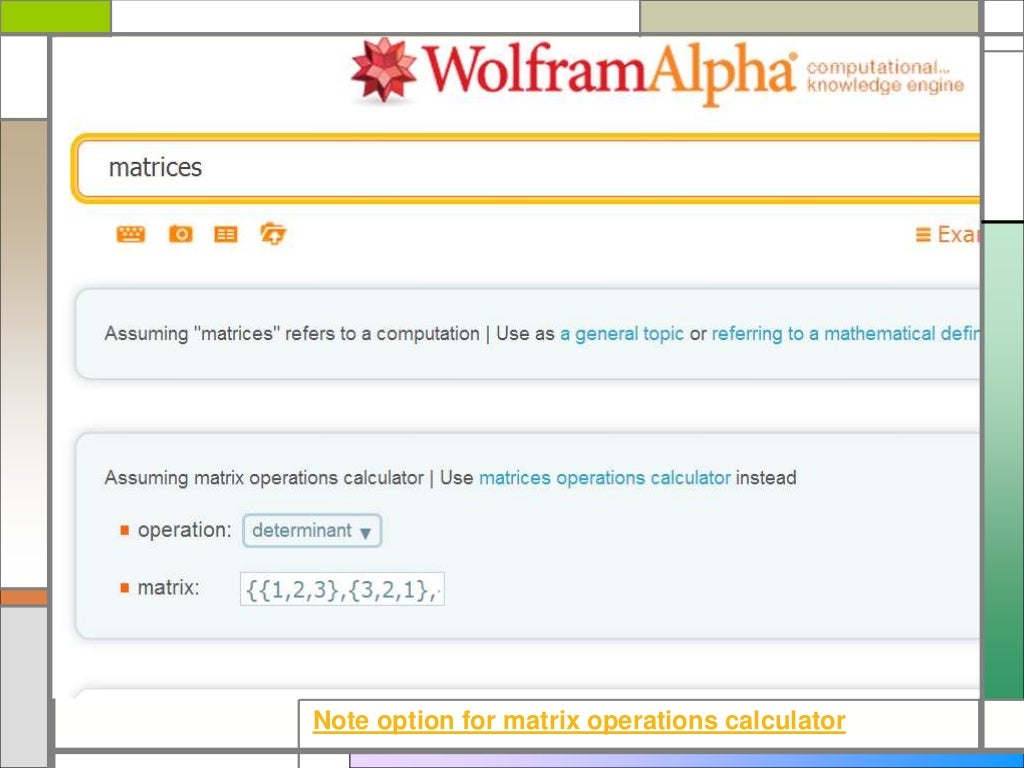Select "referring to a mathematical definition" link
1024x768 pixels.
tap(845, 334)
